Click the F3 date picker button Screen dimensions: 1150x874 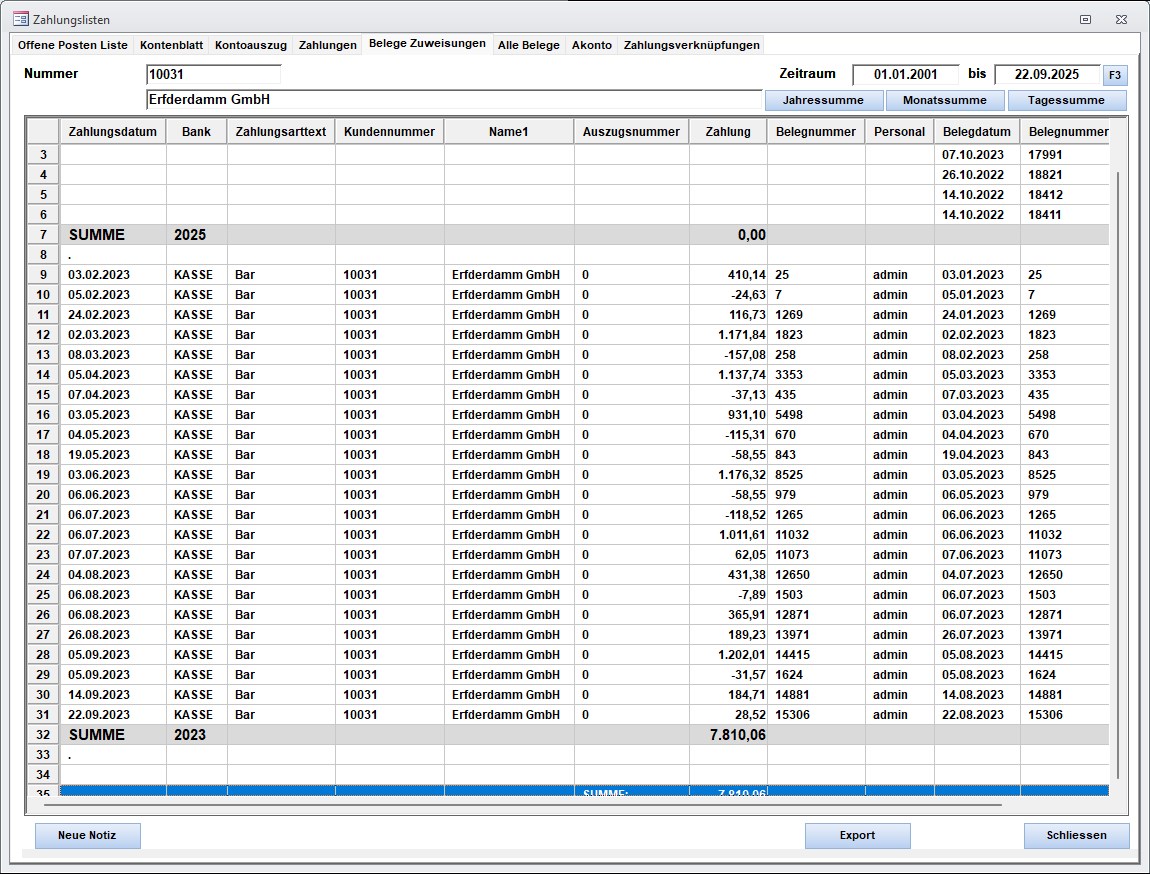[x=1114, y=75]
